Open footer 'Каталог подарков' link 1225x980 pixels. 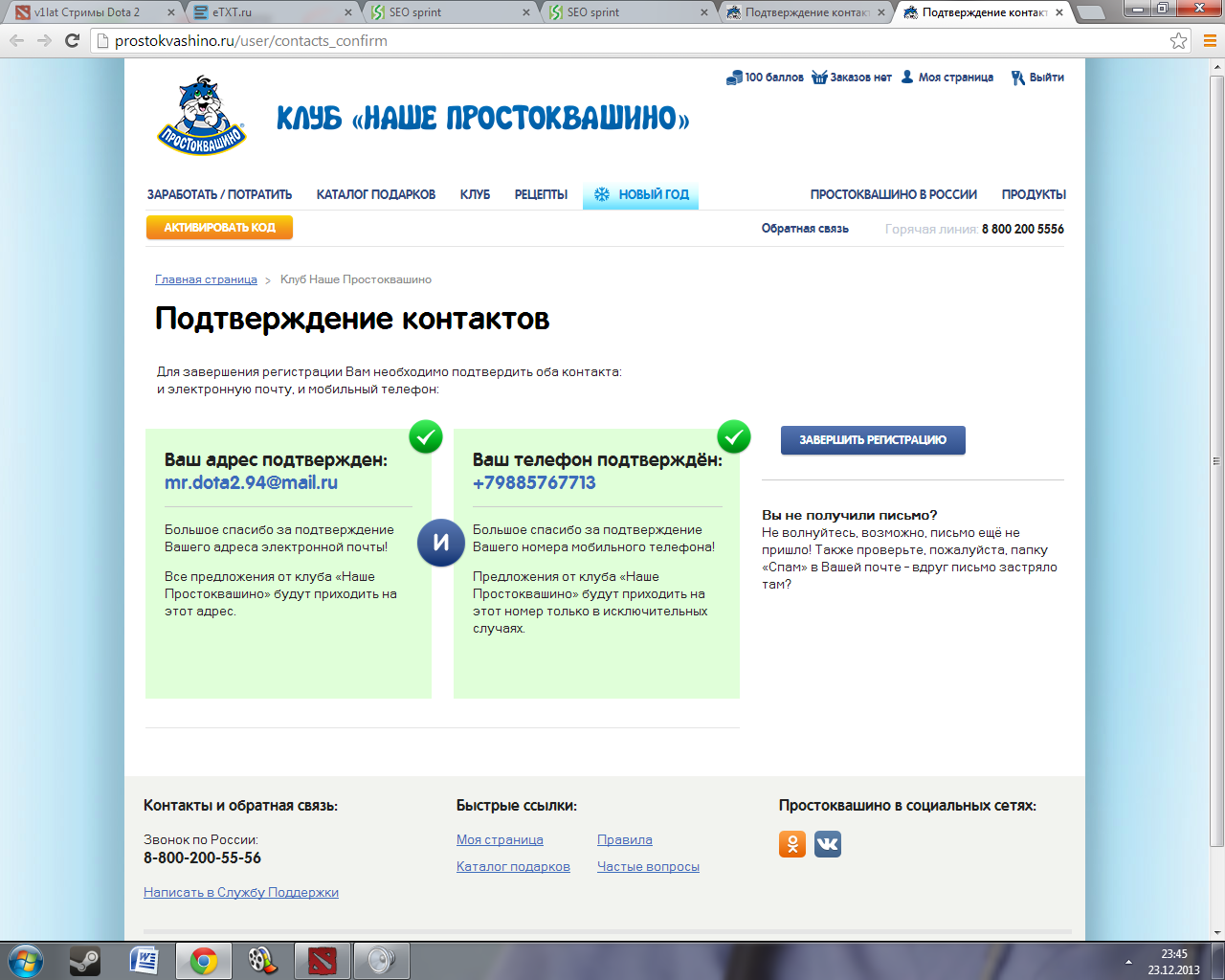[513, 866]
